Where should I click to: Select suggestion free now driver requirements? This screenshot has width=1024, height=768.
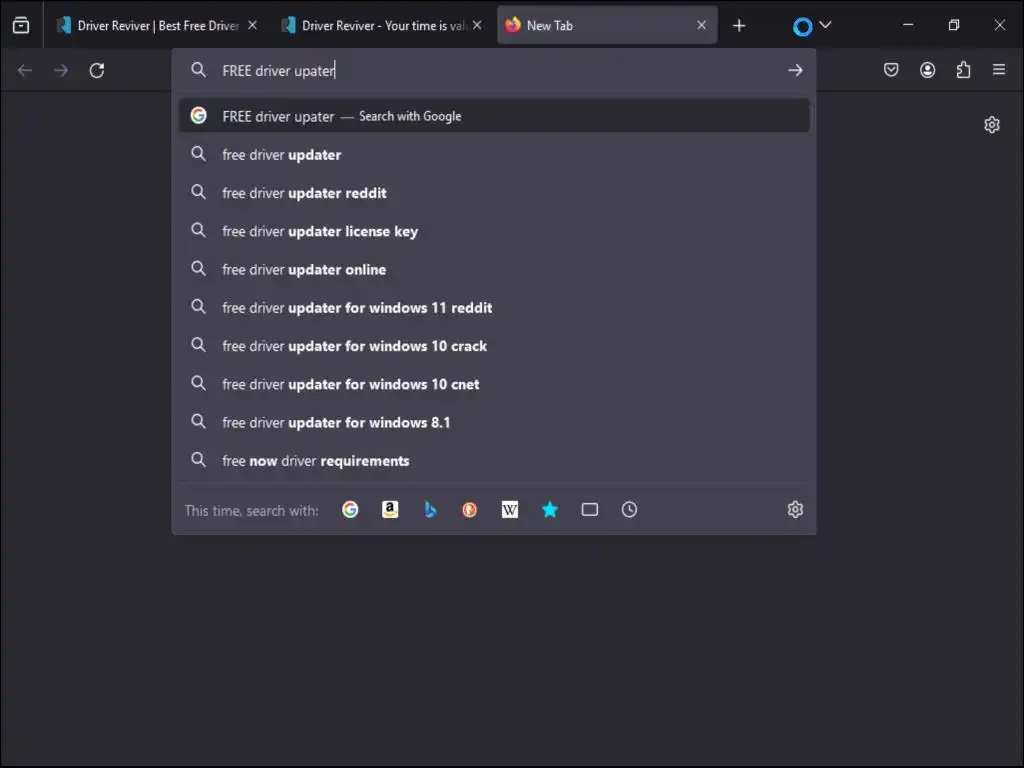pyautogui.click(x=494, y=461)
